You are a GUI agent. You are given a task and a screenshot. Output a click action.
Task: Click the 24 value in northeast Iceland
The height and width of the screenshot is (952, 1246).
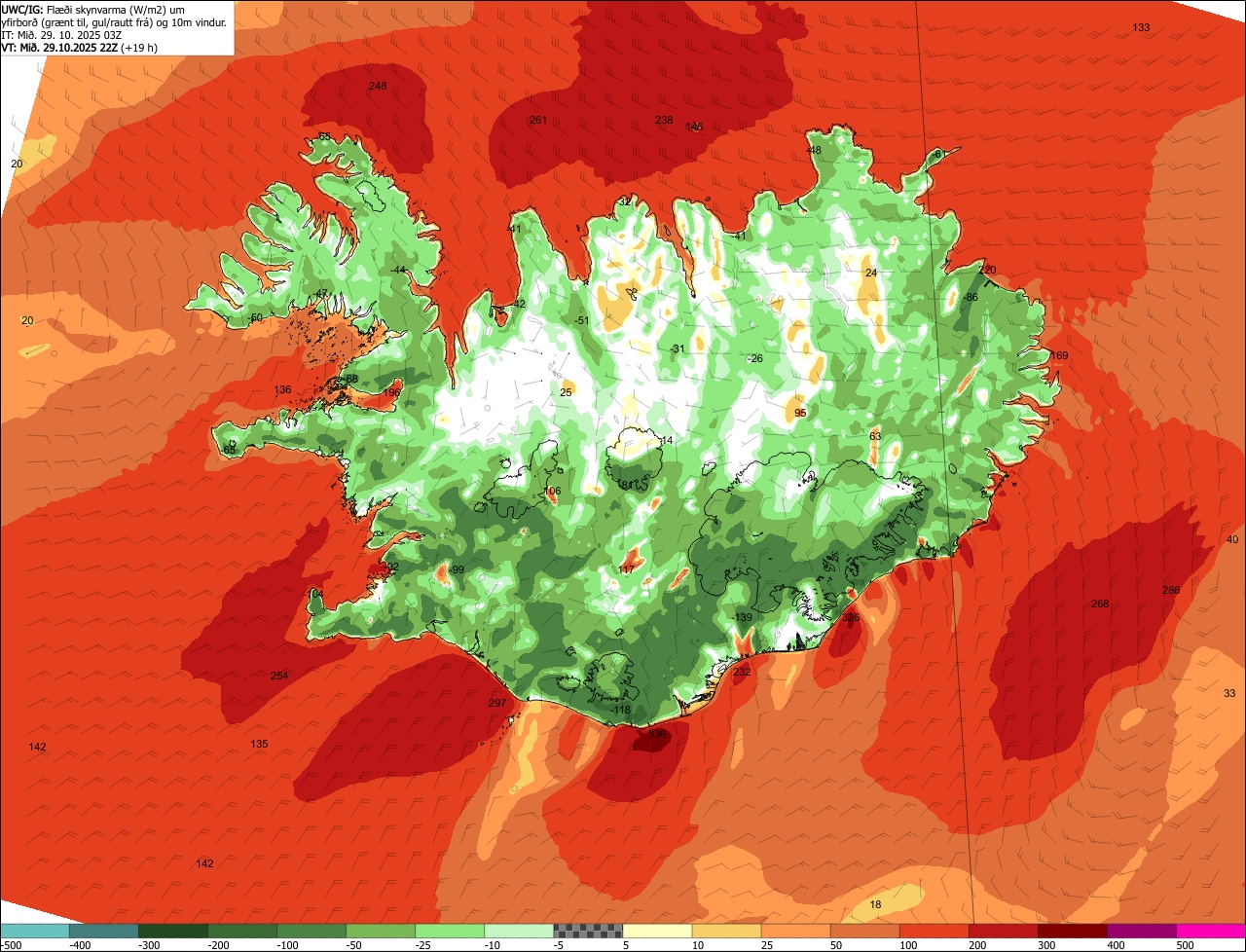click(x=871, y=274)
